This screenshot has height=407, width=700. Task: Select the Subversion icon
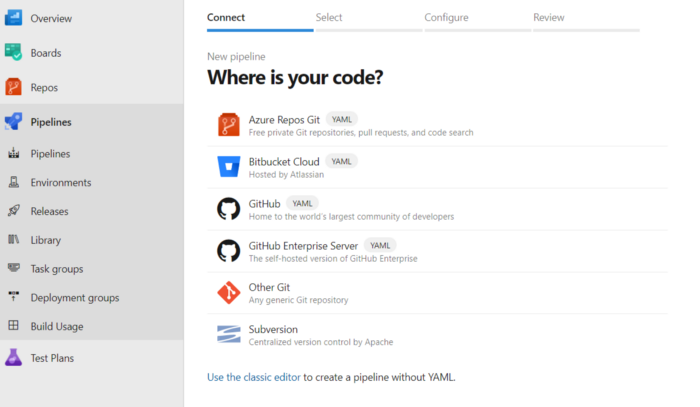point(228,335)
